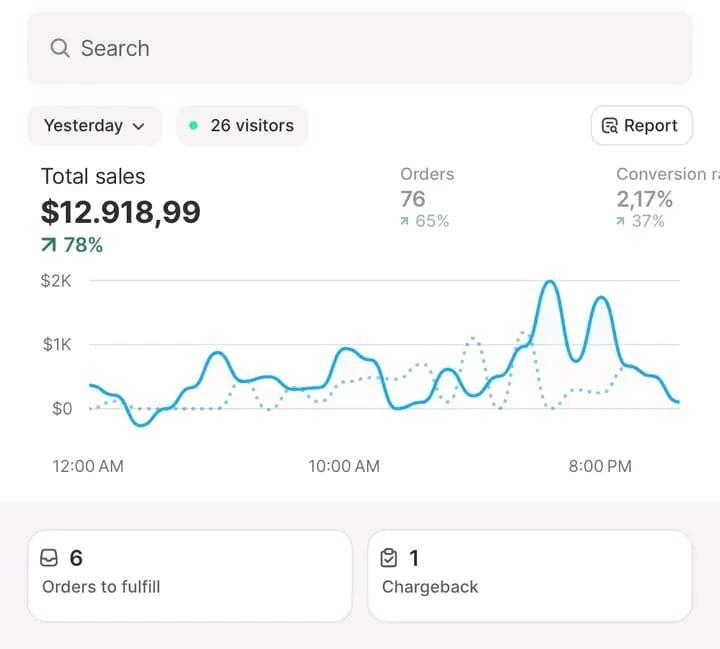720x649 pixels.
Task: Open the 6 Orders to fulfill card
Action: point(190,576)
